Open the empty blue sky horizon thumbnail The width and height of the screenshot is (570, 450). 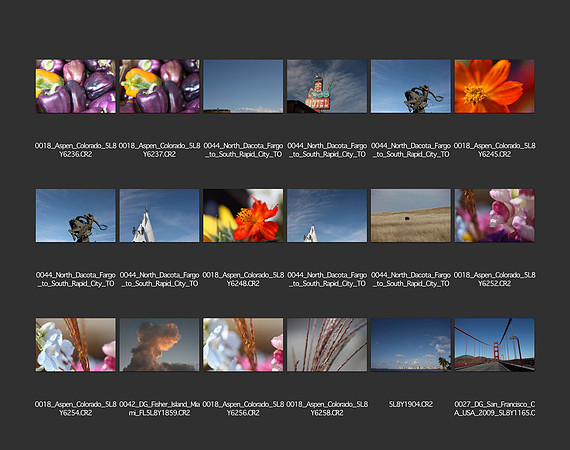(x=243, y=87)
